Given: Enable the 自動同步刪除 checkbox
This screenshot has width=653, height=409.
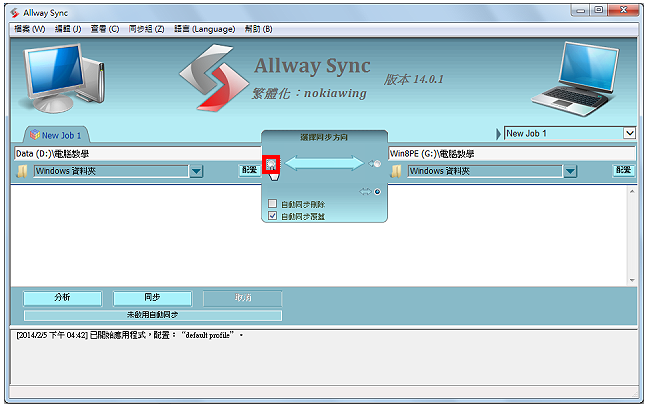Looking at the screenshot, I should (272, 204).
